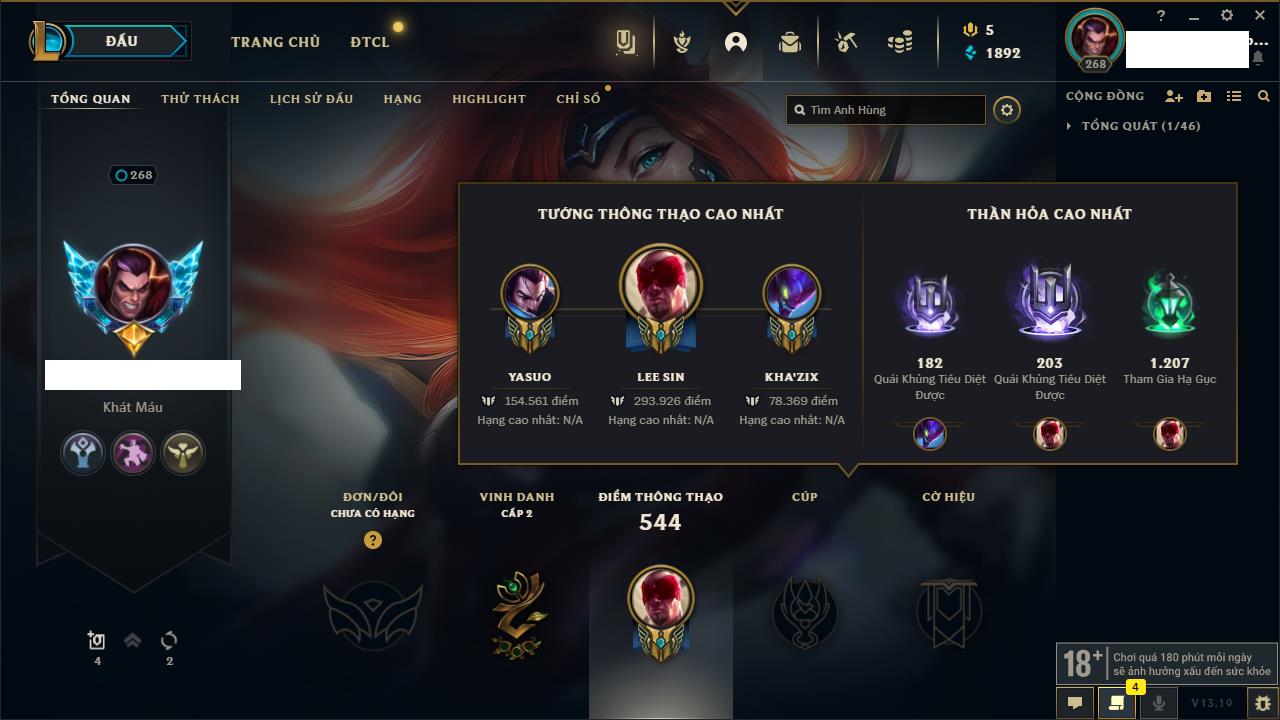Toggle the microphone mute button

[x=1159, y=703]
